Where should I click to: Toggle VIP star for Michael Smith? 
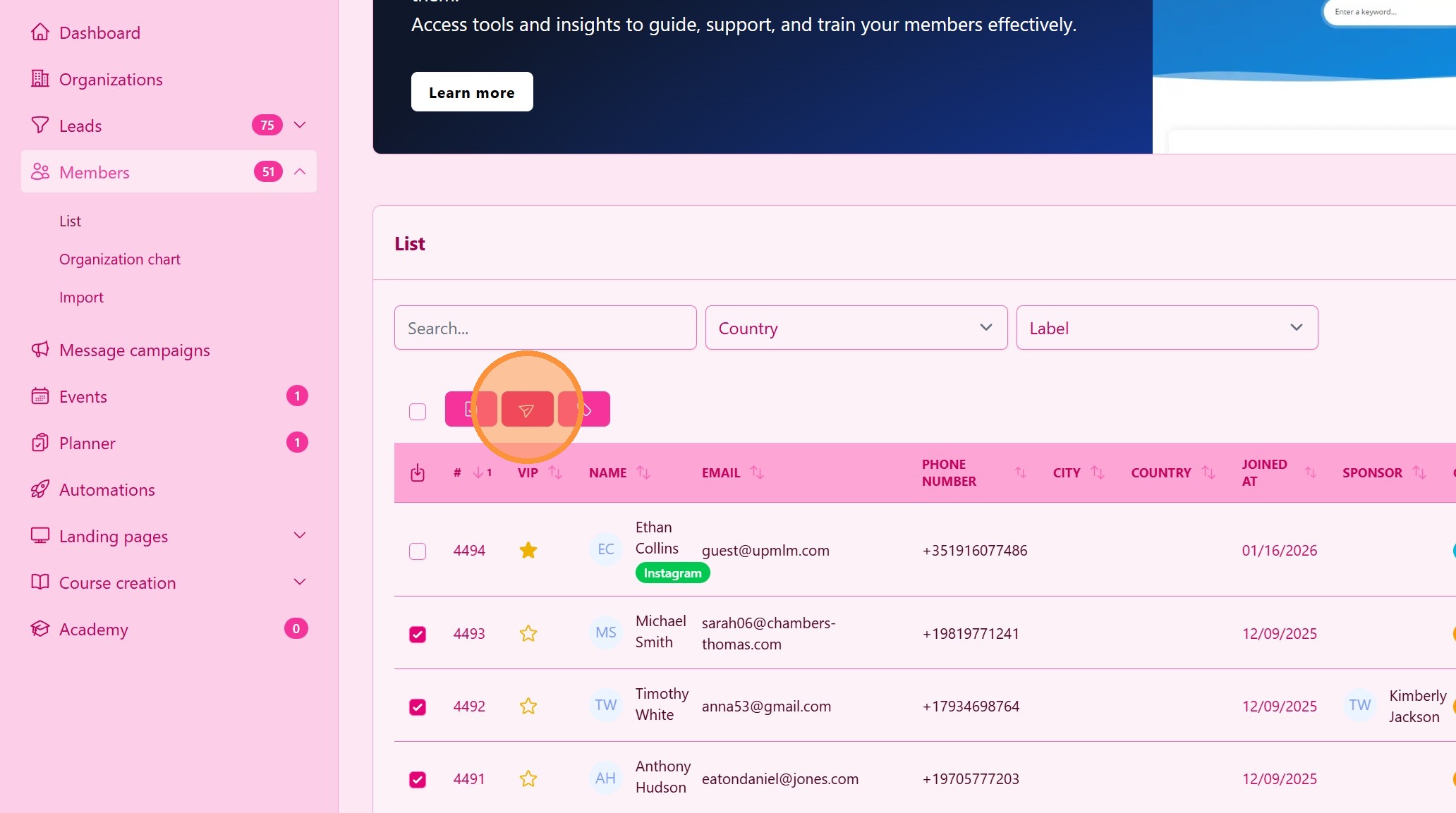pos(528,633)
